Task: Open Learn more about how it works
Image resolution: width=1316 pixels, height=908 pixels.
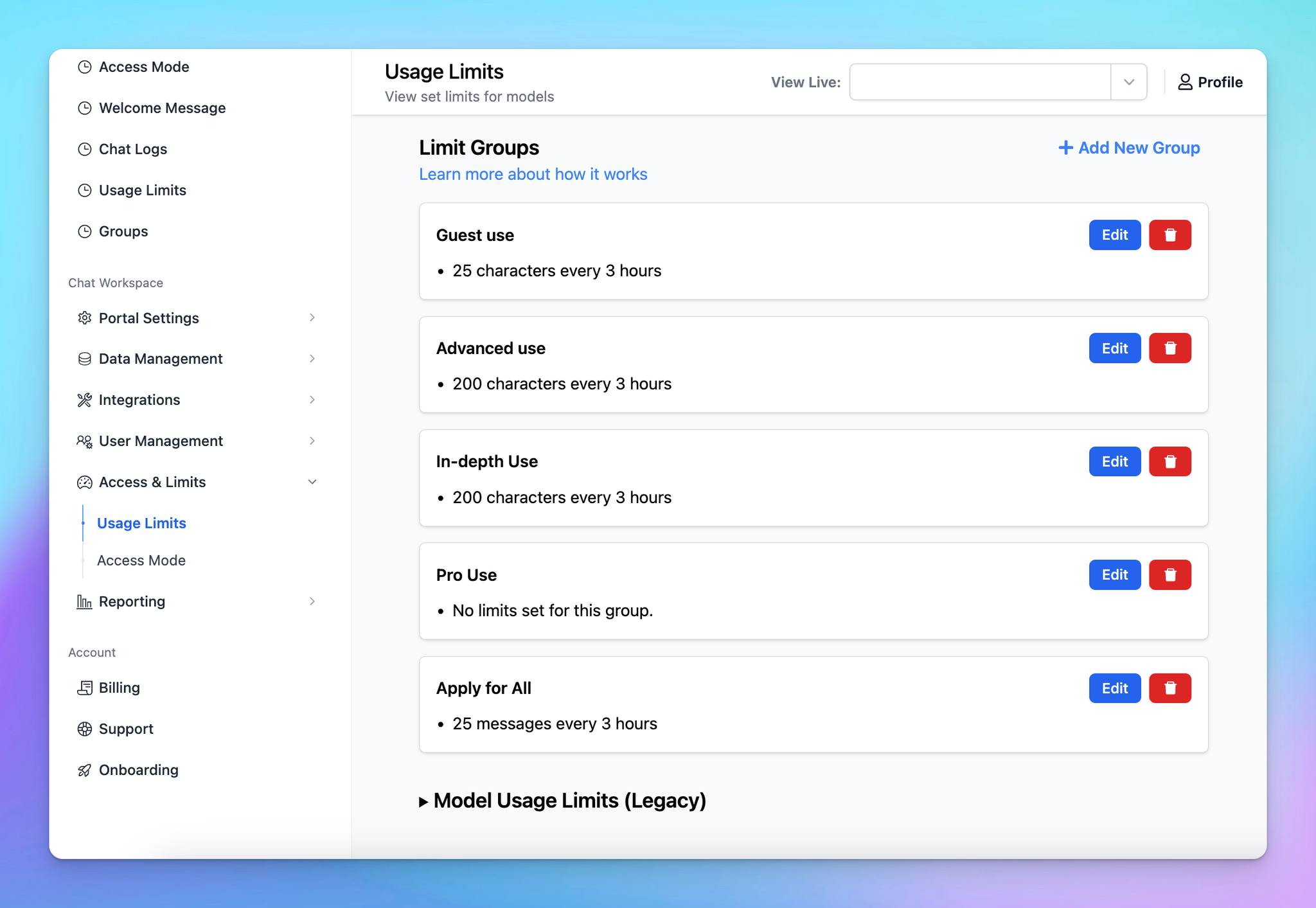Action: point(533,174)
